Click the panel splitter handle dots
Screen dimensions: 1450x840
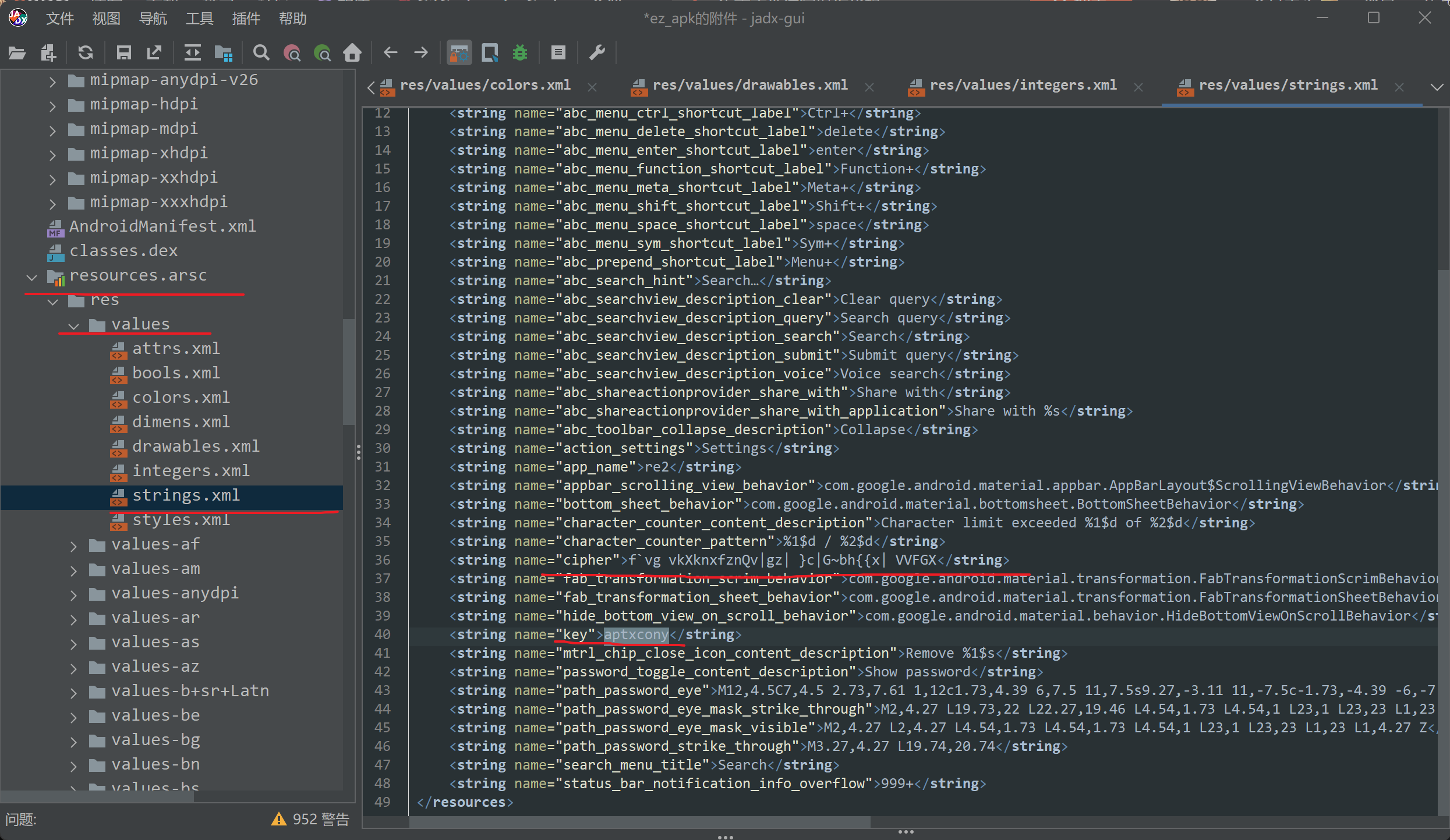[358, 452]
